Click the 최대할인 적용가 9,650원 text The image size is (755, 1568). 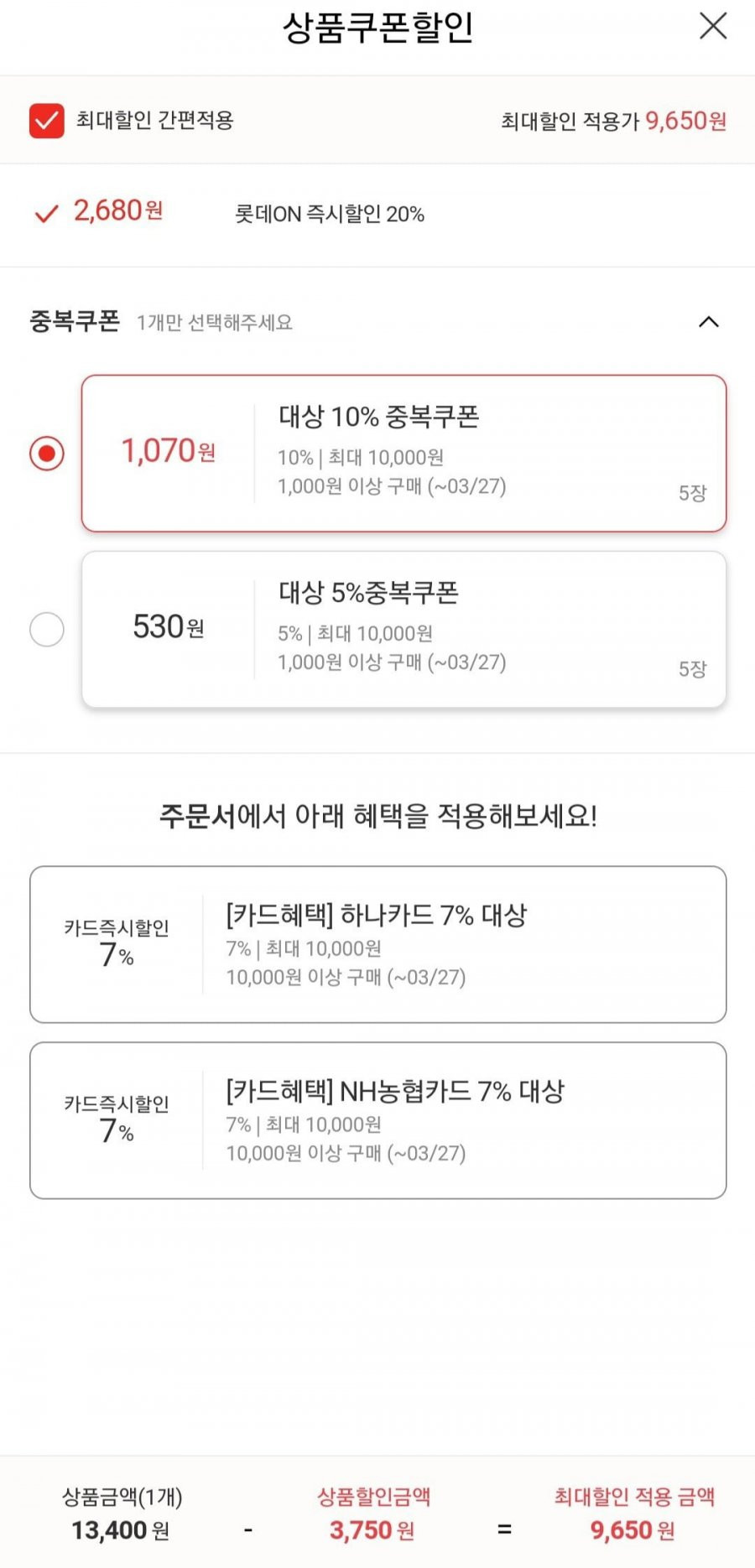pyautogui.click(x=613, y=121)
